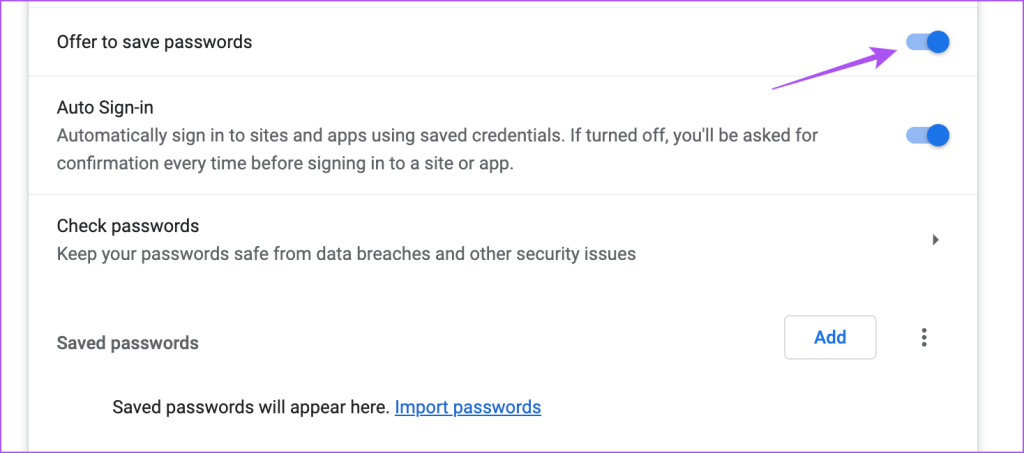The height and width of the screenshot is (453, 1024).
Task: Click the 'Offer to save passwords' label
Action: coord(154,42)
